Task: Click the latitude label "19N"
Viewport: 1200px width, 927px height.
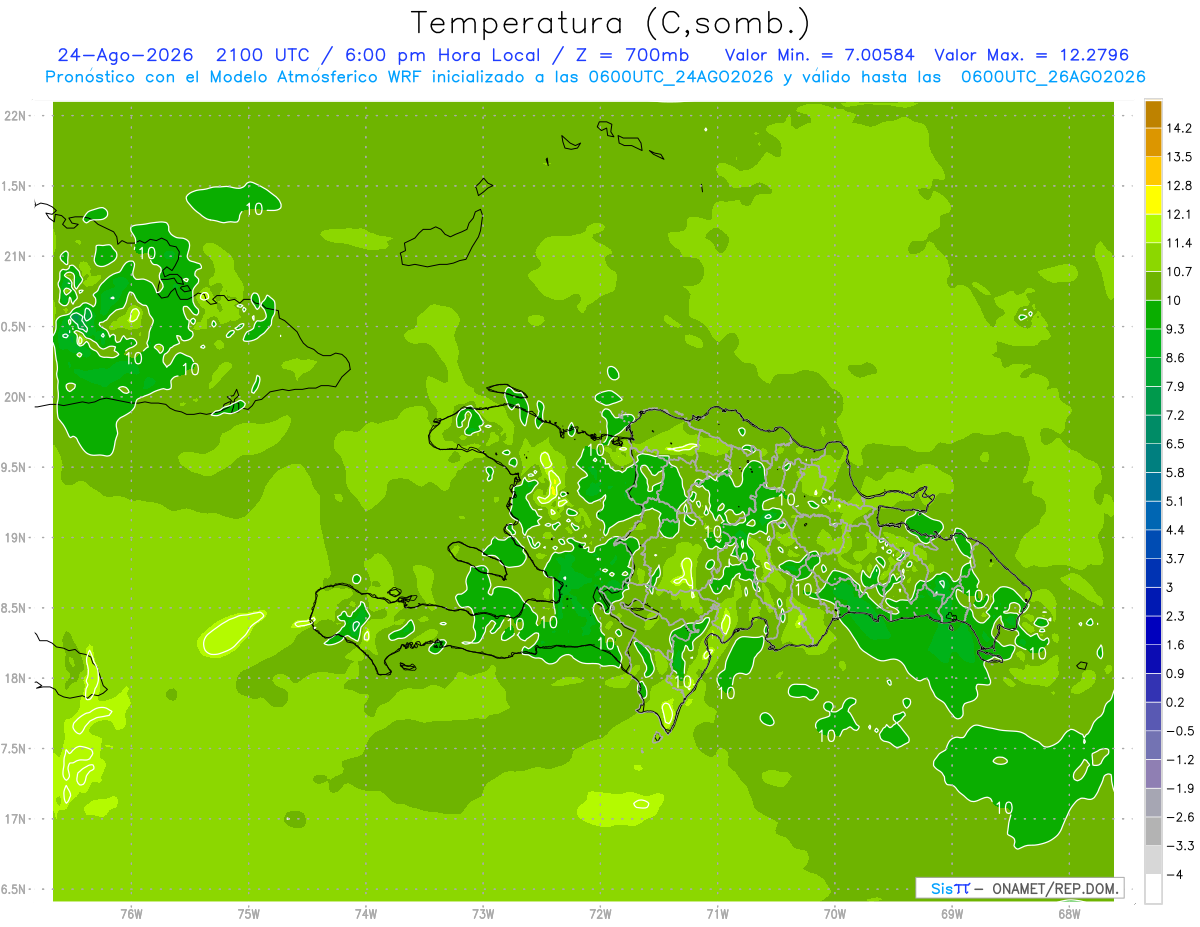Action: [x=16, y=538]
